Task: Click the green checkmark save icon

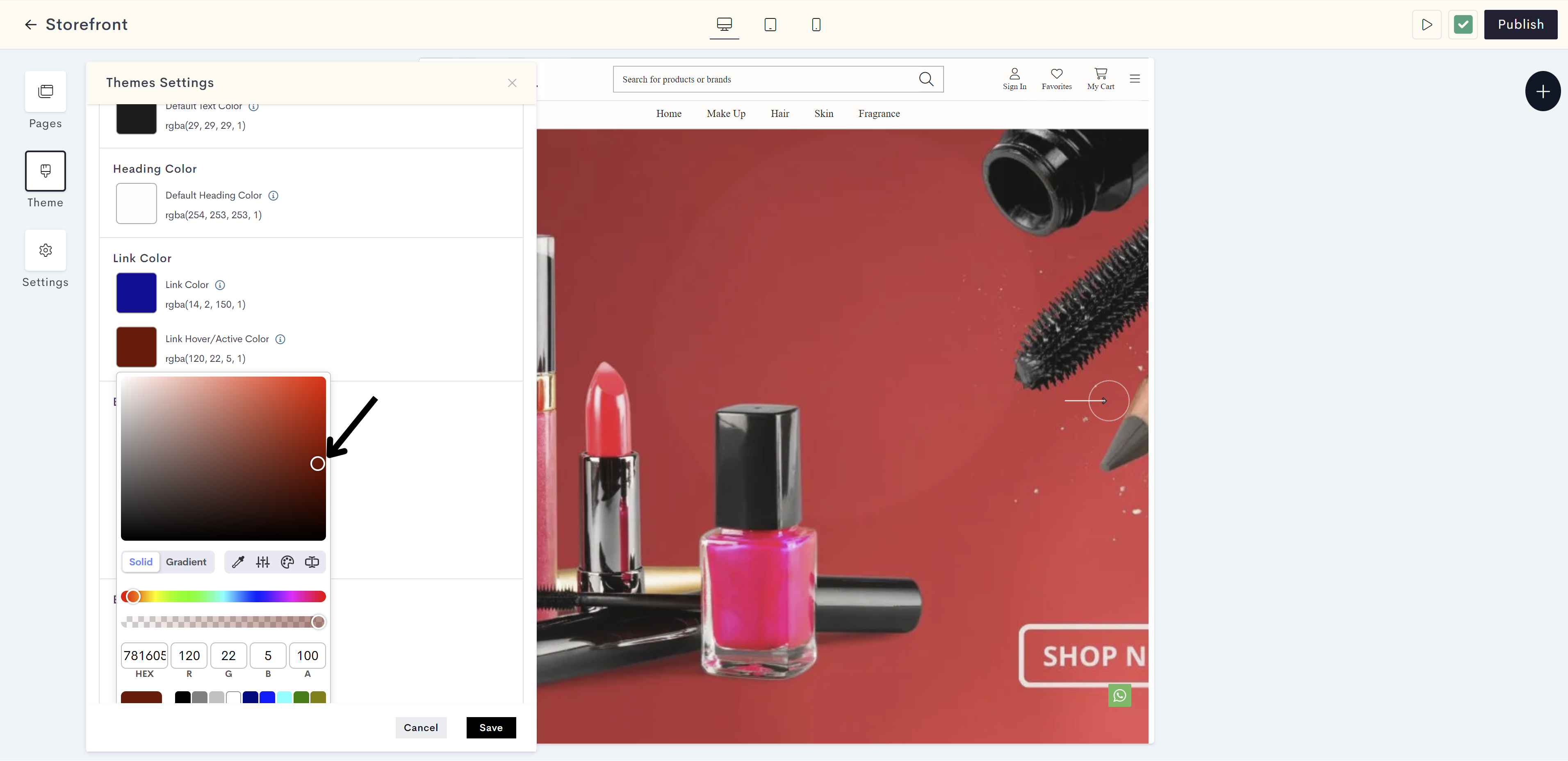Action: pyautogui.click(x=1463, y=24)
